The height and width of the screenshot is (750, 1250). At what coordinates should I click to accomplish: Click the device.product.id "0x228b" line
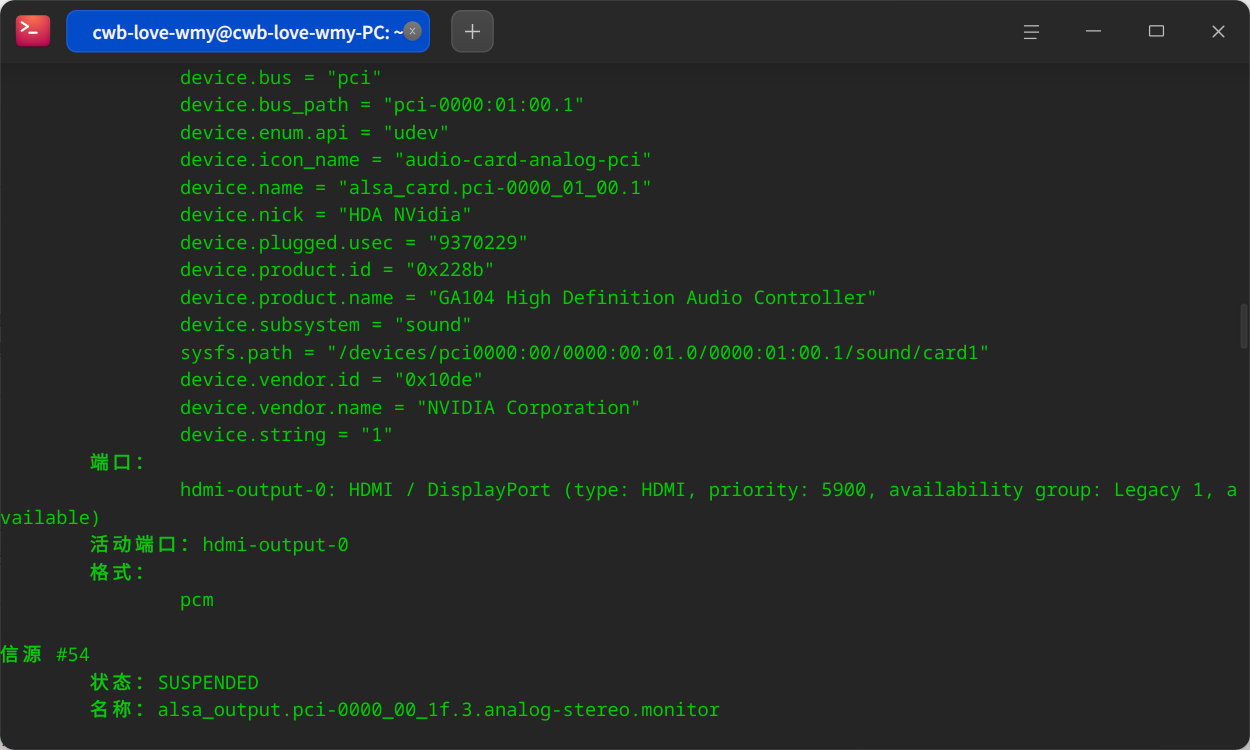coord(337,270)
